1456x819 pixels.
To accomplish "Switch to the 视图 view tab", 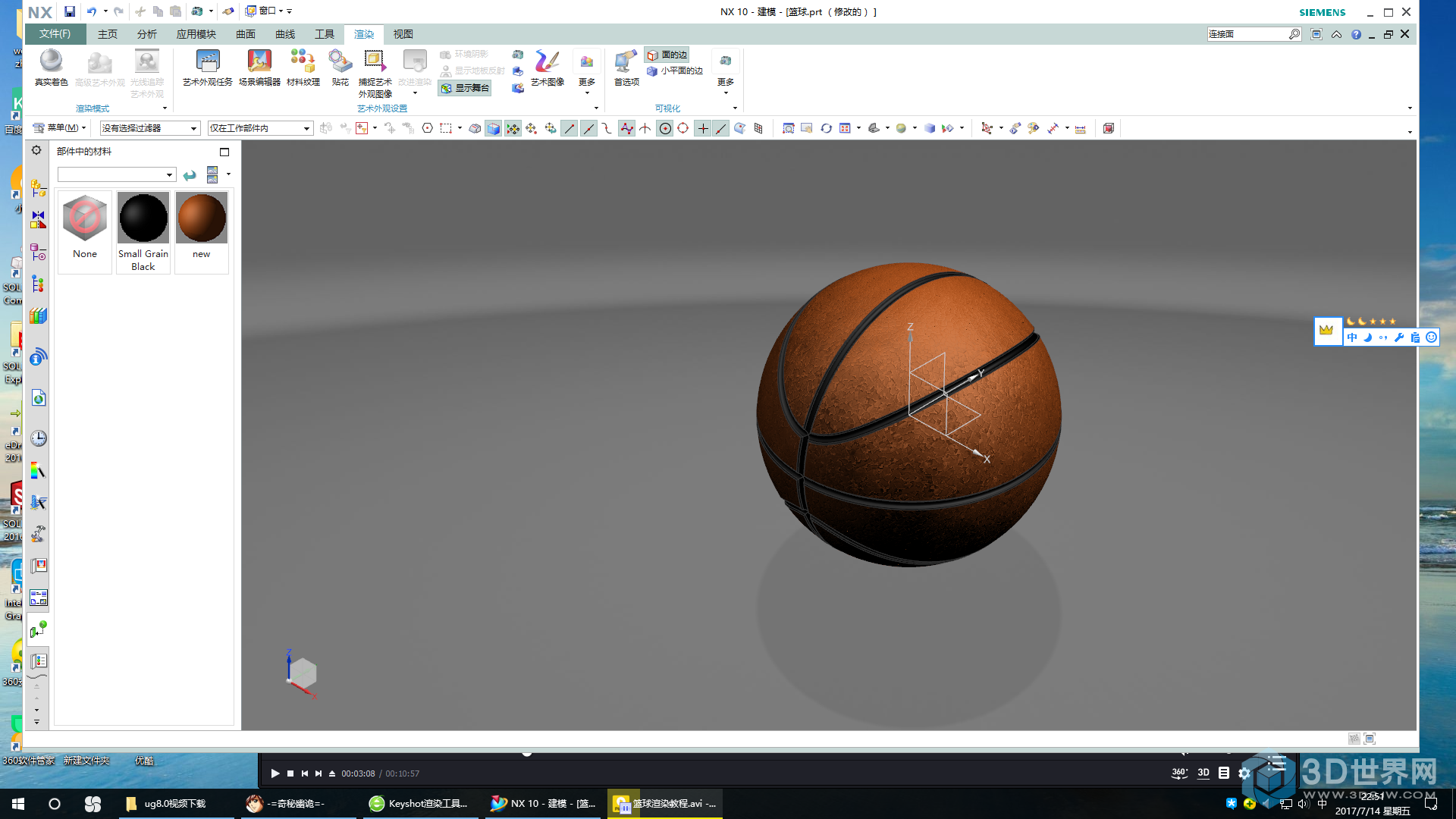I will (x=403, y=34).
